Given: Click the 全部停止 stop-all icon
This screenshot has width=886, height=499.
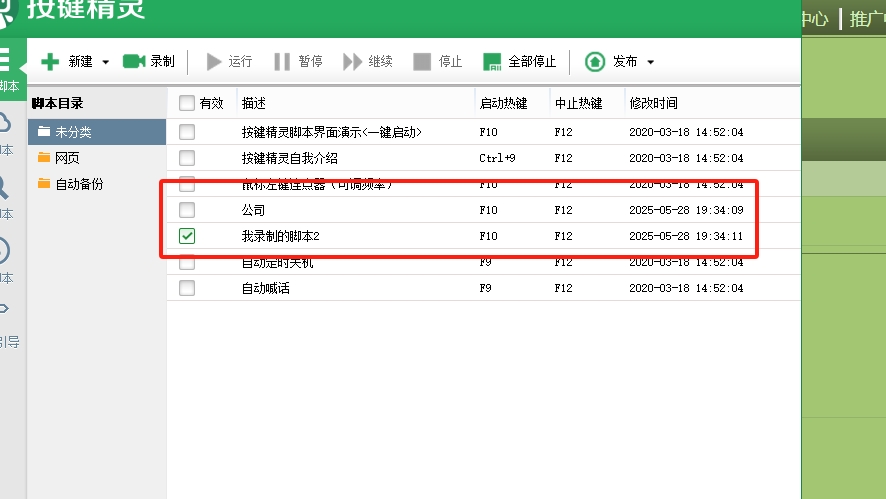Looking at the screenshot, I should (492, 62).
